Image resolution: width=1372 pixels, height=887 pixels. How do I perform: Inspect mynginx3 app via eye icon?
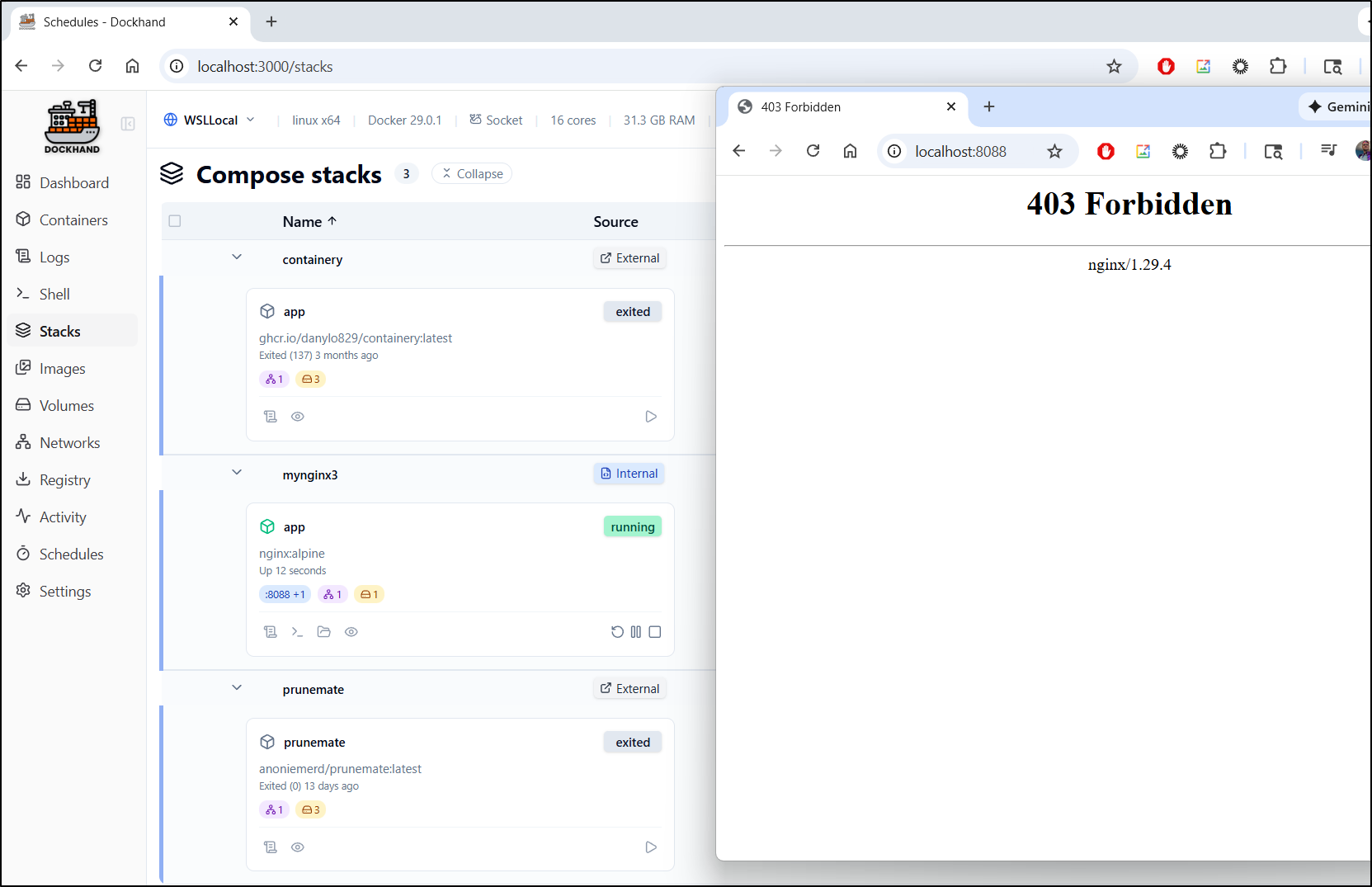click(x=351, y=632)
